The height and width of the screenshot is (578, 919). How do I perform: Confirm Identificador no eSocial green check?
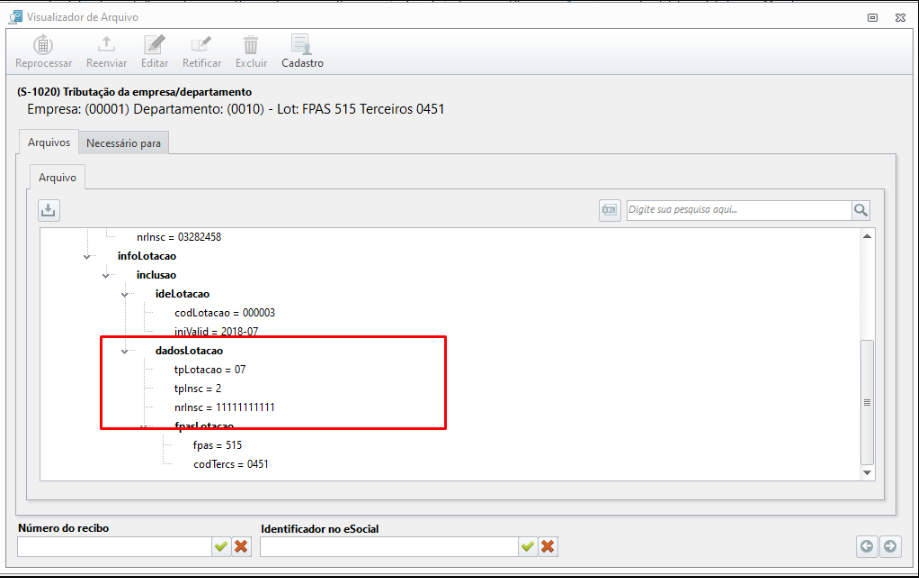(x=527, y=546)
